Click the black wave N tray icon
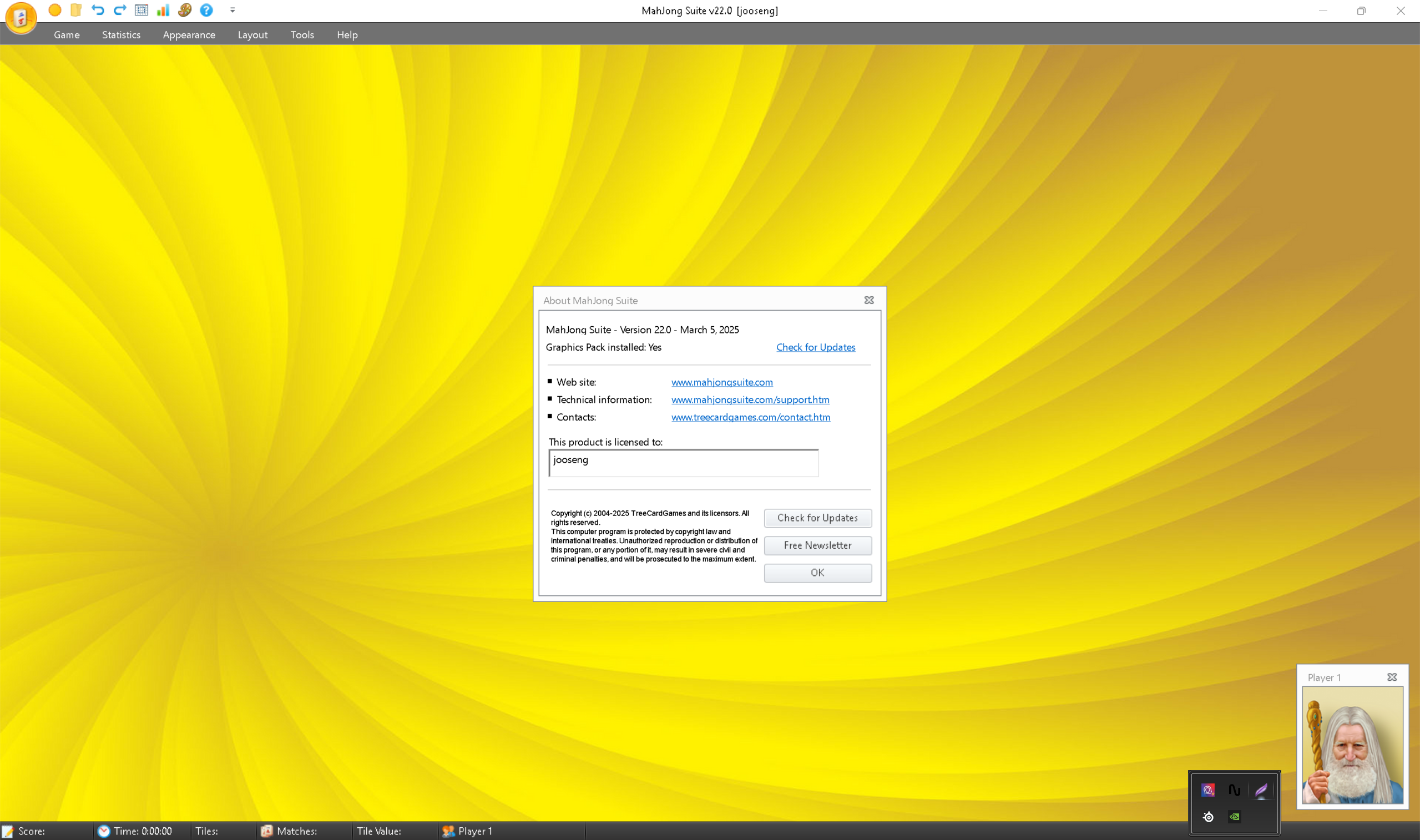 [x=1234, y=790]
